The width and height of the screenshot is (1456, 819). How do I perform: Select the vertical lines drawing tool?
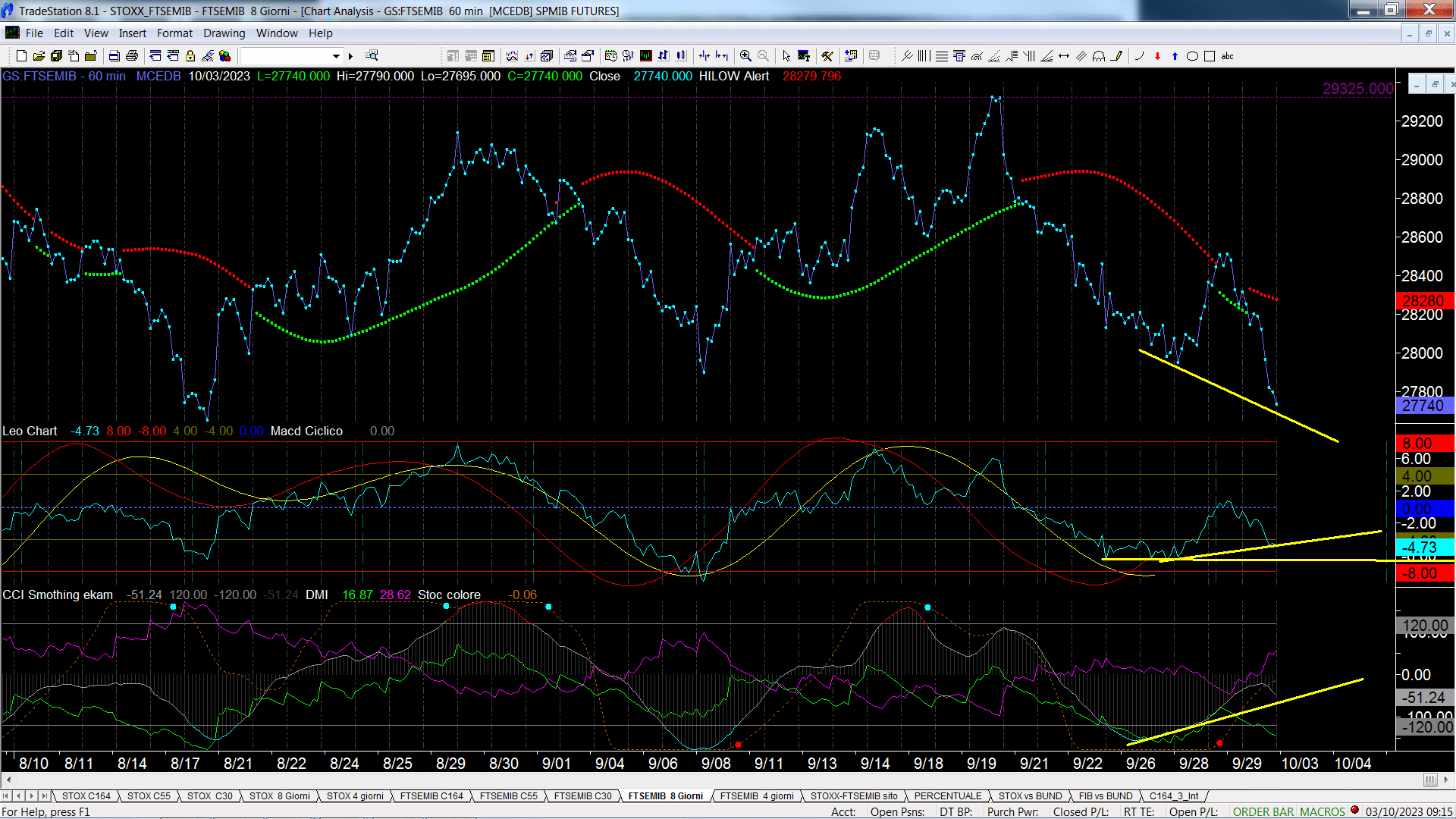pos(924,55)
